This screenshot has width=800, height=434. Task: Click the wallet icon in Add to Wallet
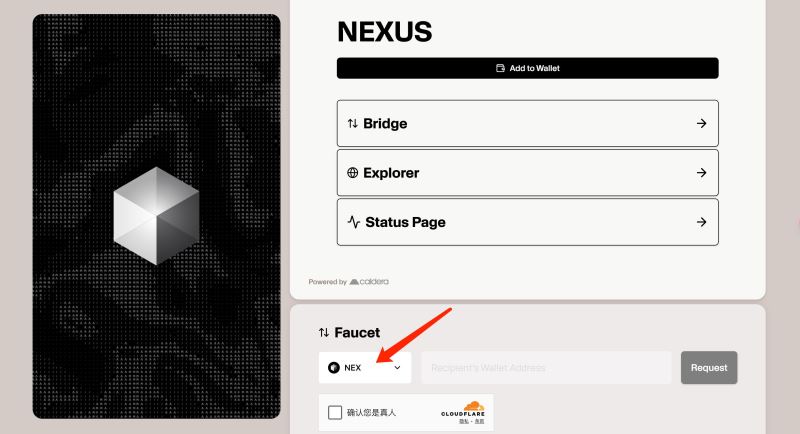click(500, 68)
